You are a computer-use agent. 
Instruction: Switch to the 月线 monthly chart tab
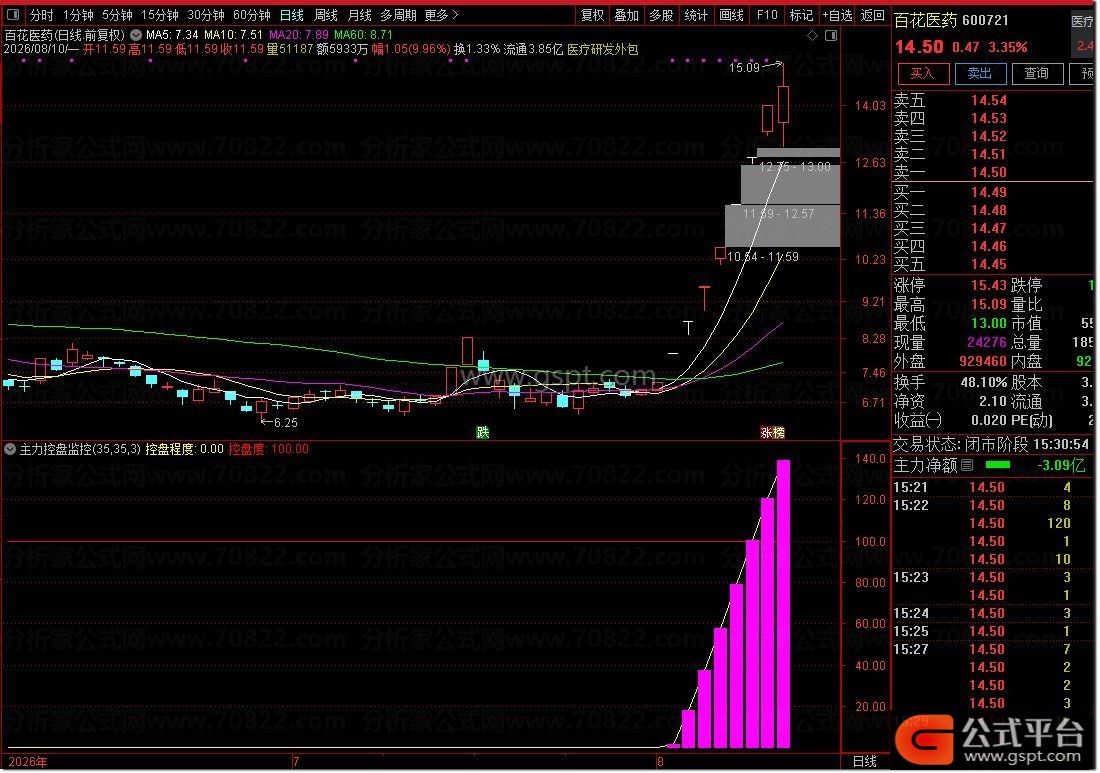[360, 15]
